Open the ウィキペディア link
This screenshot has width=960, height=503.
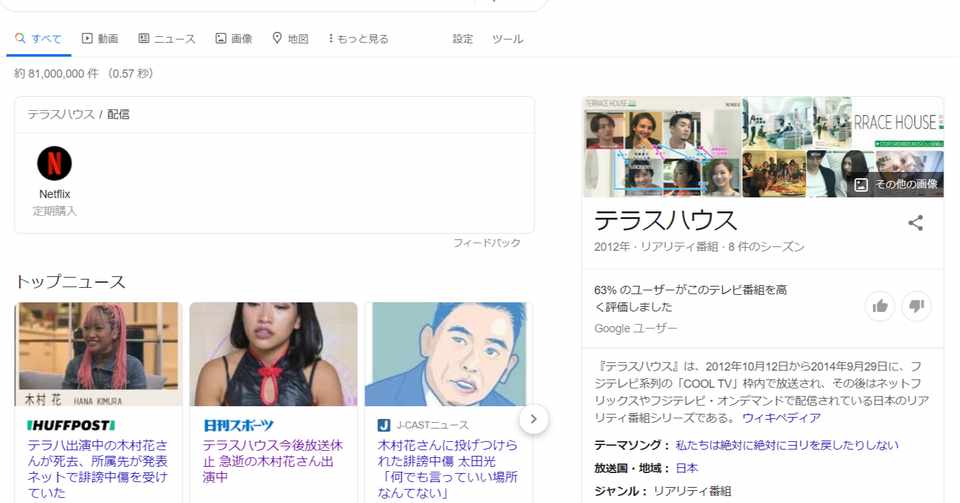coord(781,418)
